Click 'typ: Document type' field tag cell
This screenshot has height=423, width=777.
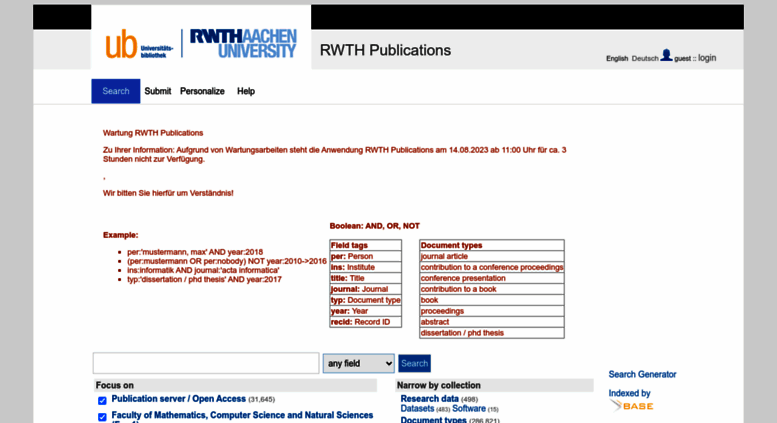tap(366, 300)
